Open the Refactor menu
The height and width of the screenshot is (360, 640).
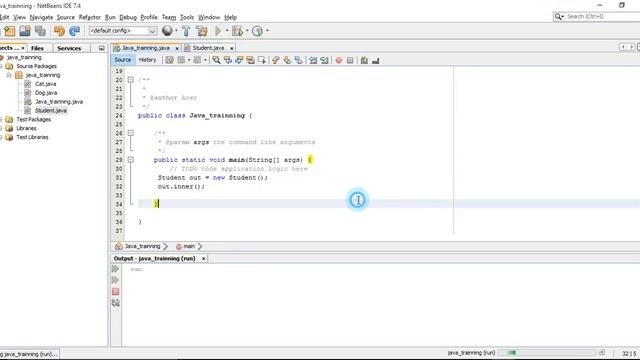[89, 17]
